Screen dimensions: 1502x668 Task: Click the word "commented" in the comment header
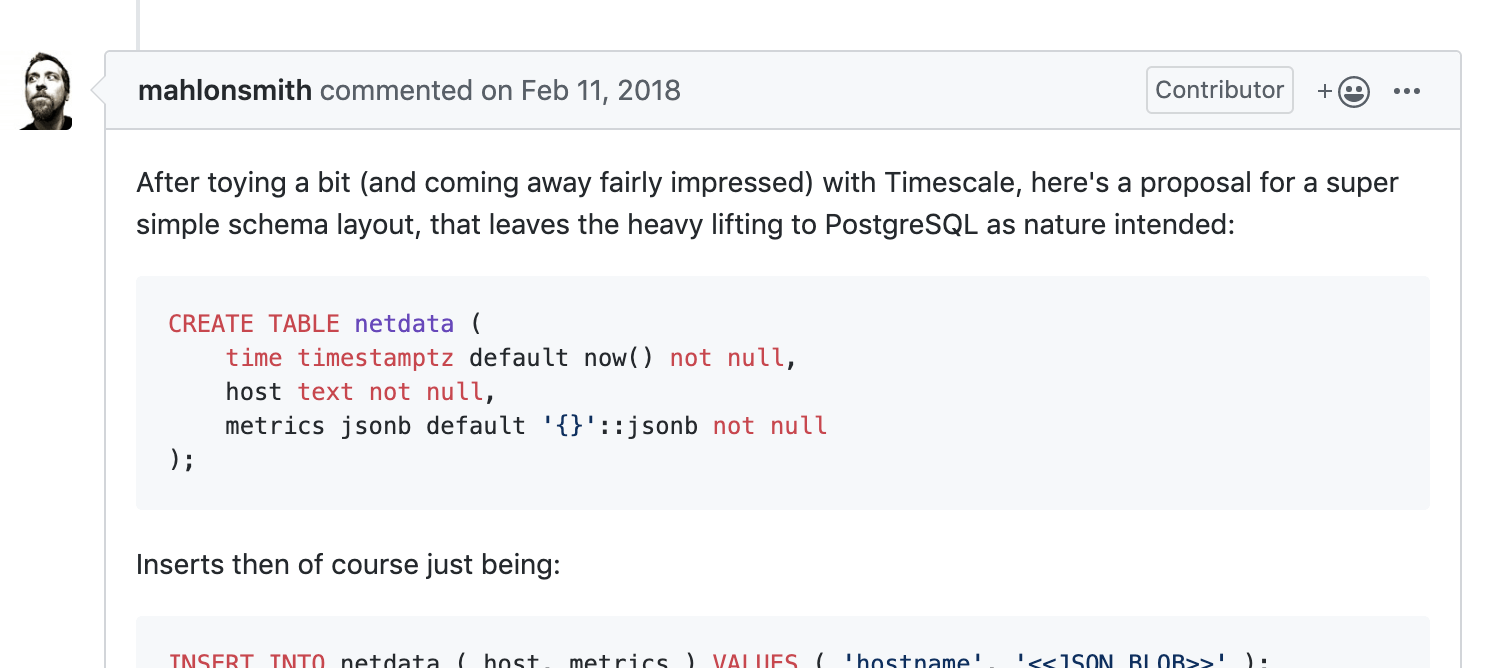click(x=396, y=91)
